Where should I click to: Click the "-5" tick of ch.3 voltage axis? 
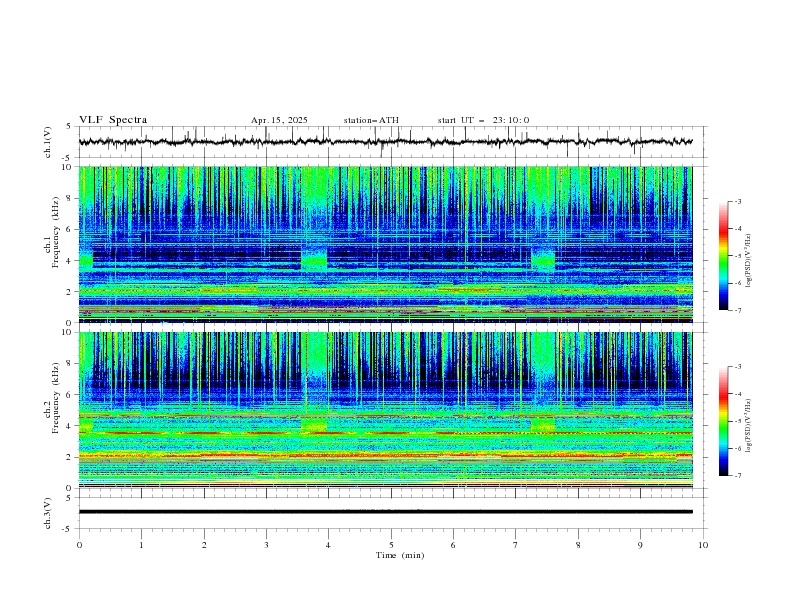[x=68, y=529]
